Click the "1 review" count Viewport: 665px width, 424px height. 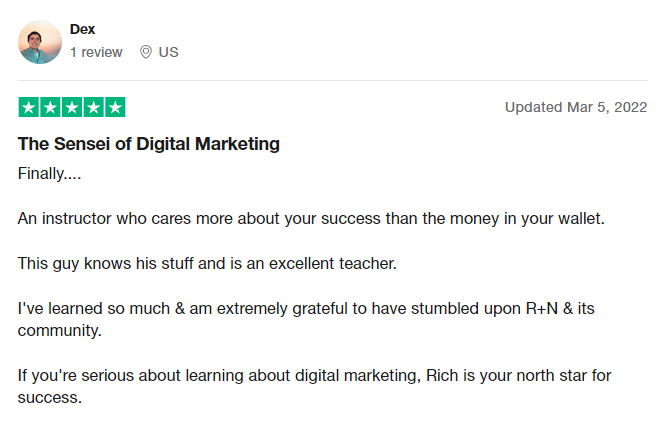click(x=96, y=52)
